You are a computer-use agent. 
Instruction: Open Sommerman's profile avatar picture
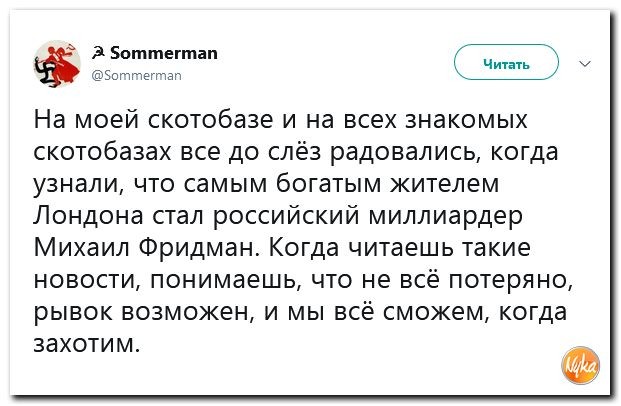coord(58,64)
